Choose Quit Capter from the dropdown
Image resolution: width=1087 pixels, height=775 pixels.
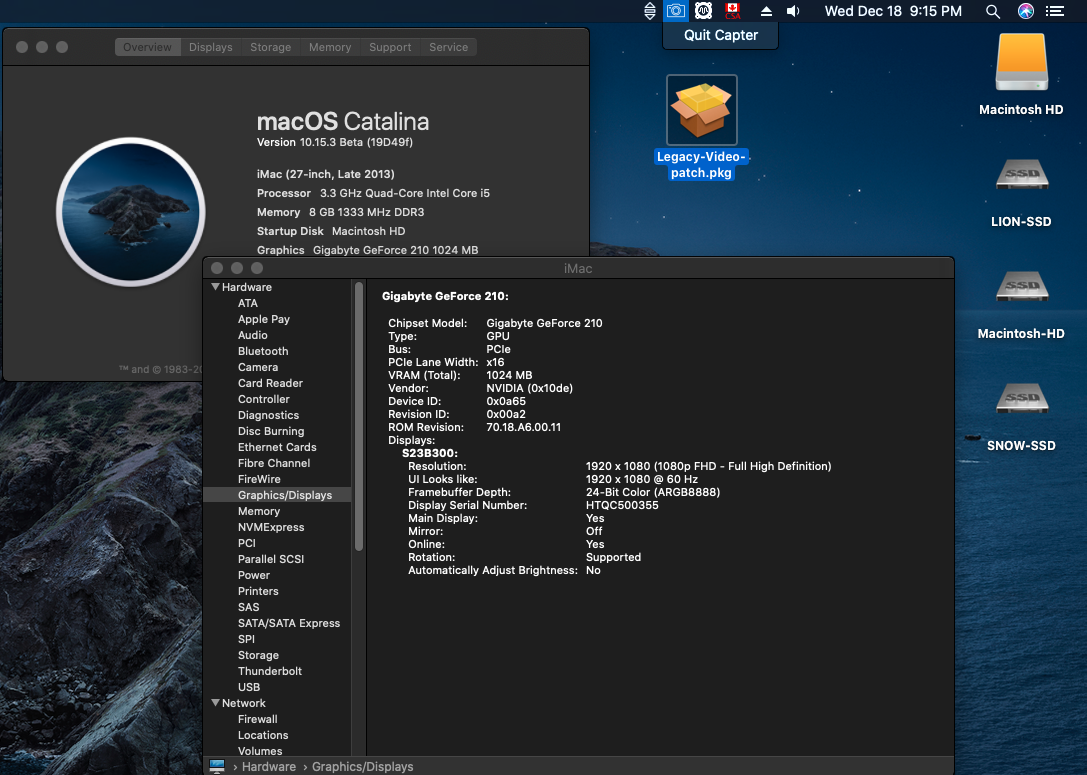[x=720, y=35]
